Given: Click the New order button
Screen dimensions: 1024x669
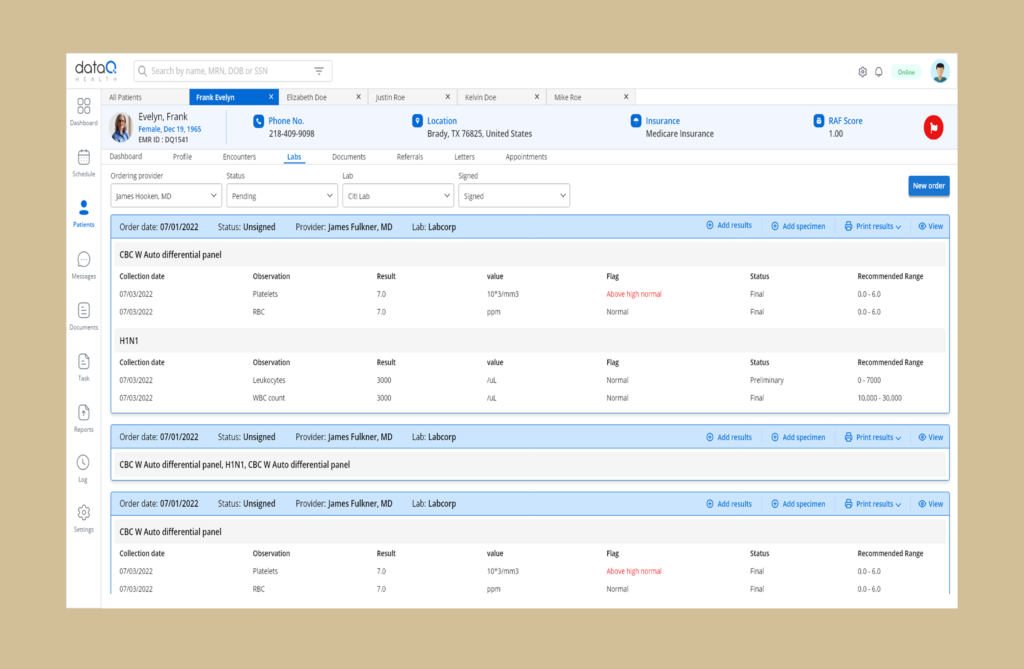Looking at the screenshot, I should click(929, 186).
